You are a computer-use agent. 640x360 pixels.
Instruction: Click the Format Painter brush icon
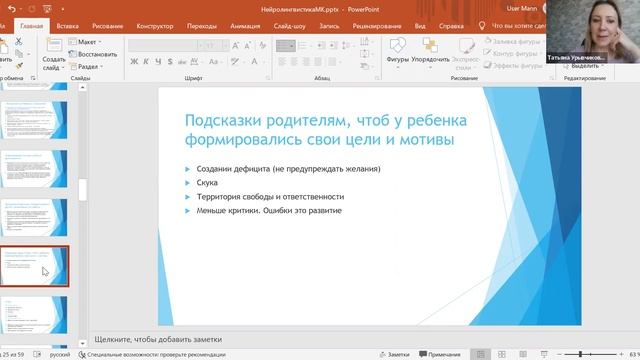click(x=19, y=66)
